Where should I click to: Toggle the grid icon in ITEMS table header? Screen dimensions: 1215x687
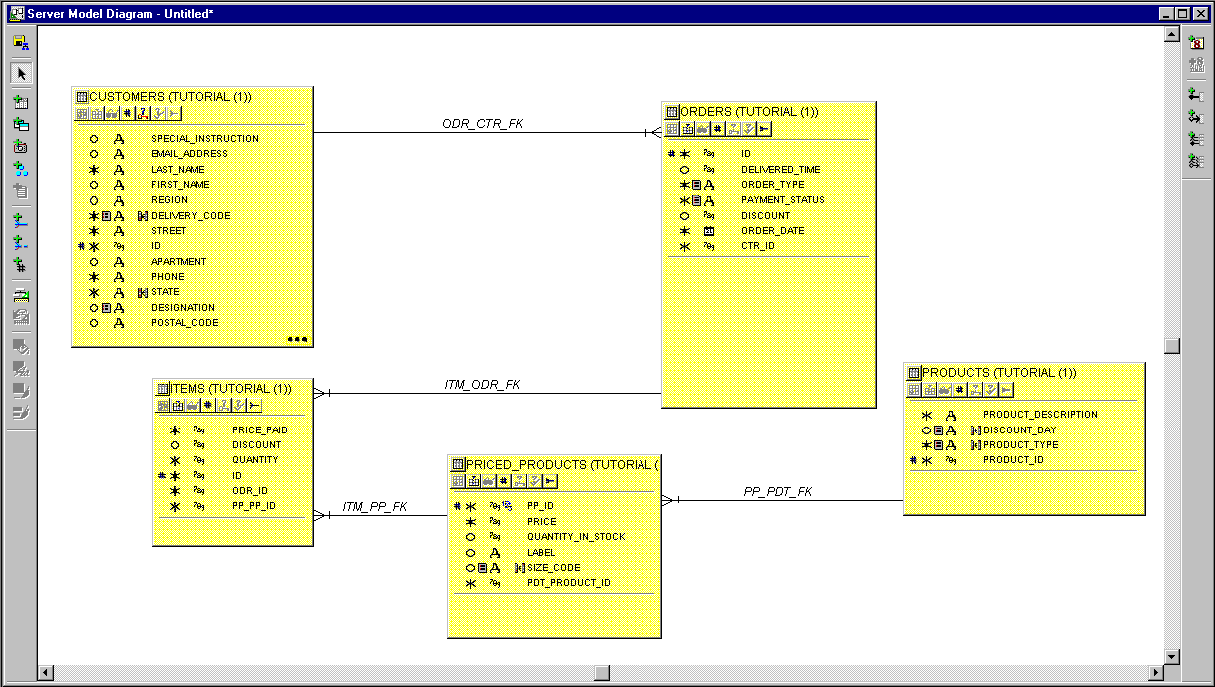point(162,405)
